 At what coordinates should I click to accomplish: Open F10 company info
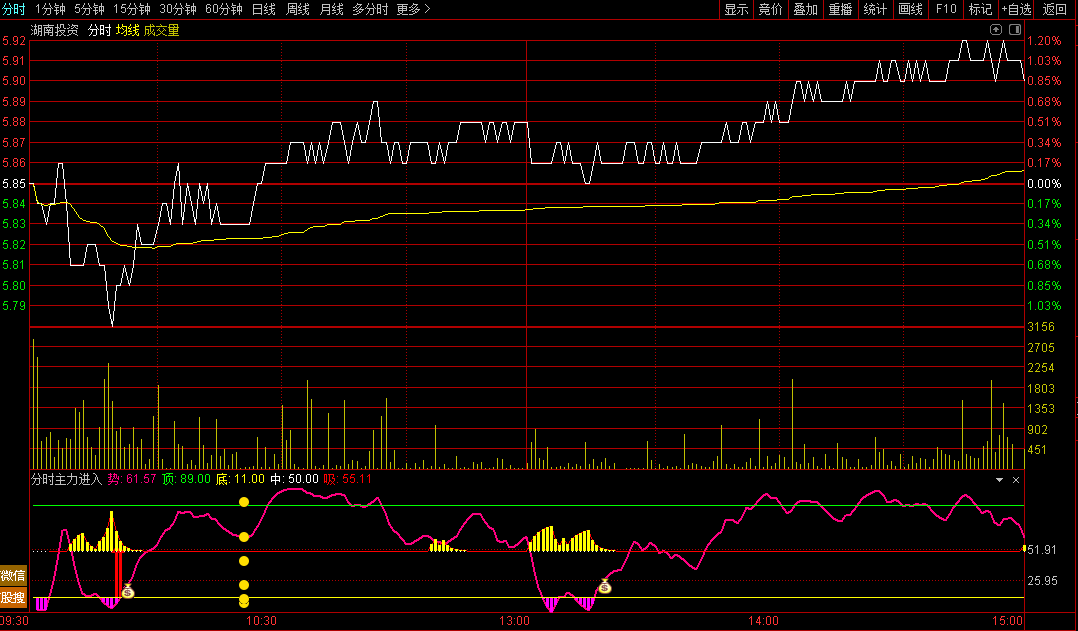click(x=946, y=9)
